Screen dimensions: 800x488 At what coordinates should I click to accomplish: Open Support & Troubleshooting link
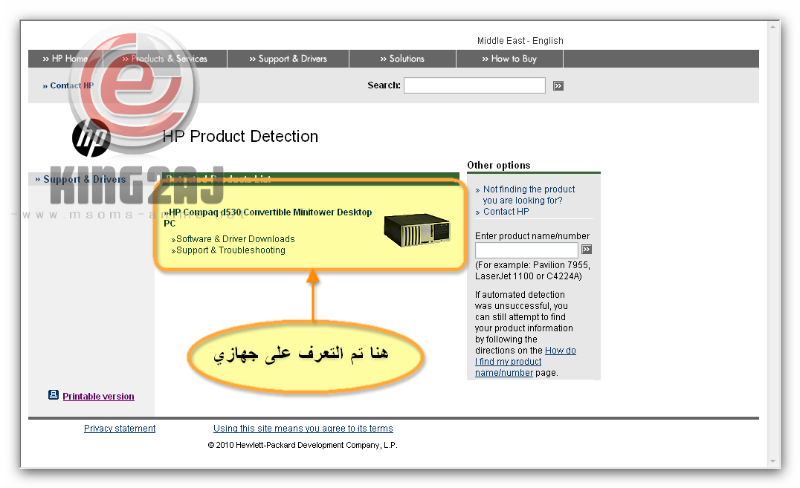click(x=230, y=250)
